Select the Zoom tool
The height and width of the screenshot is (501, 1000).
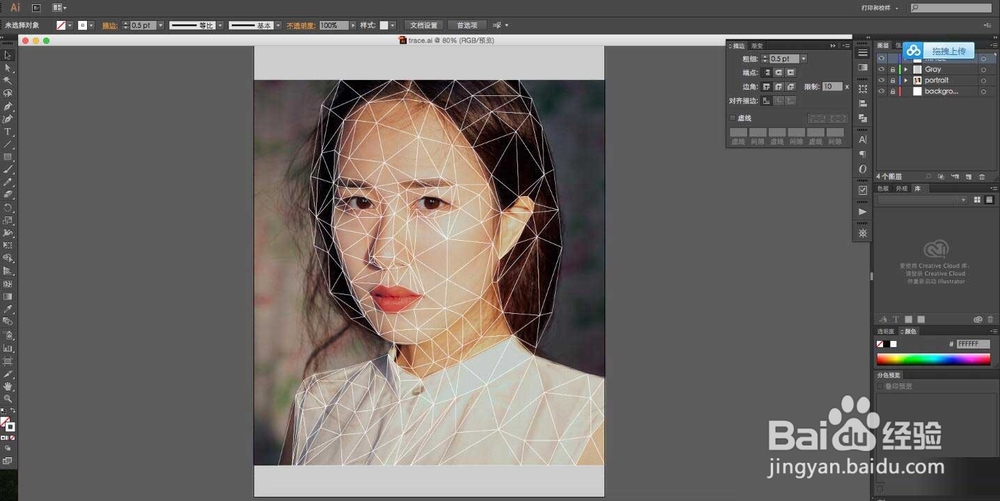[8, 398]
